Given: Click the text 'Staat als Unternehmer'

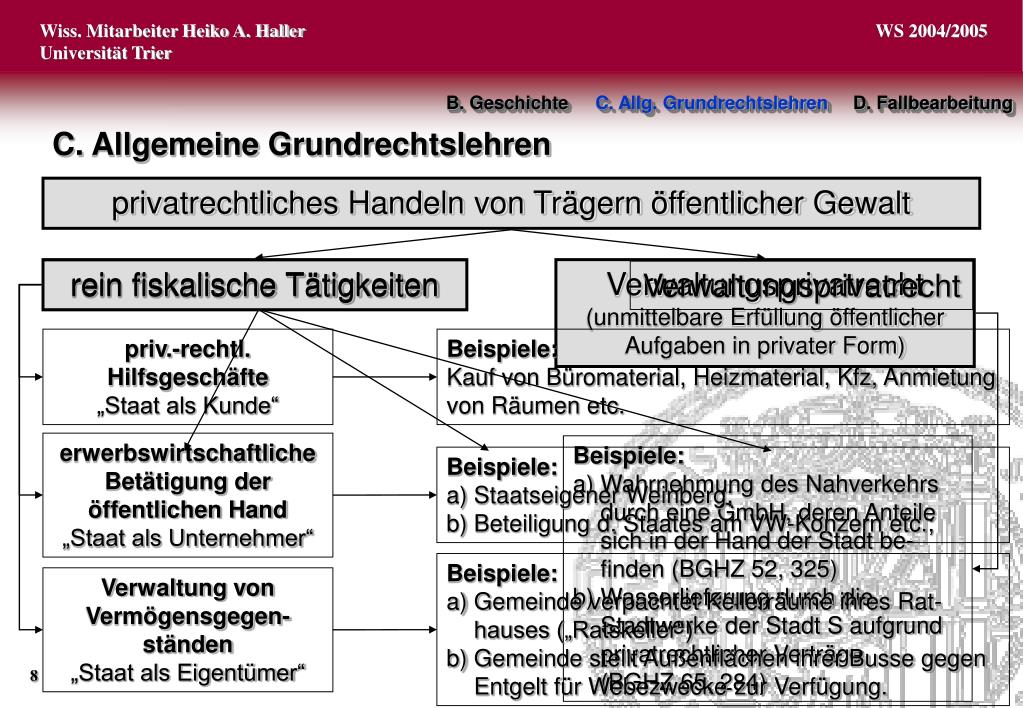Looking at the screenshot, I should (188, 538).
